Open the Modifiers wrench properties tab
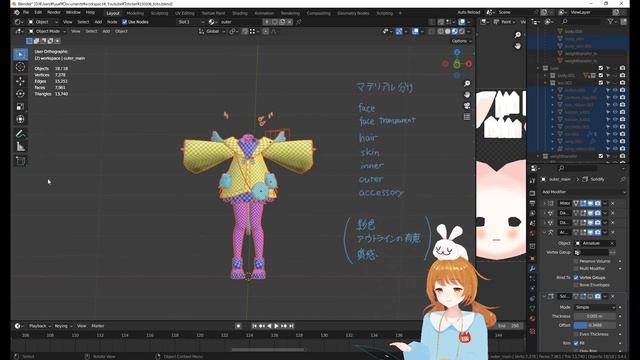The width and height of the screenshot is (640, 360). click(x=532, y=269)
